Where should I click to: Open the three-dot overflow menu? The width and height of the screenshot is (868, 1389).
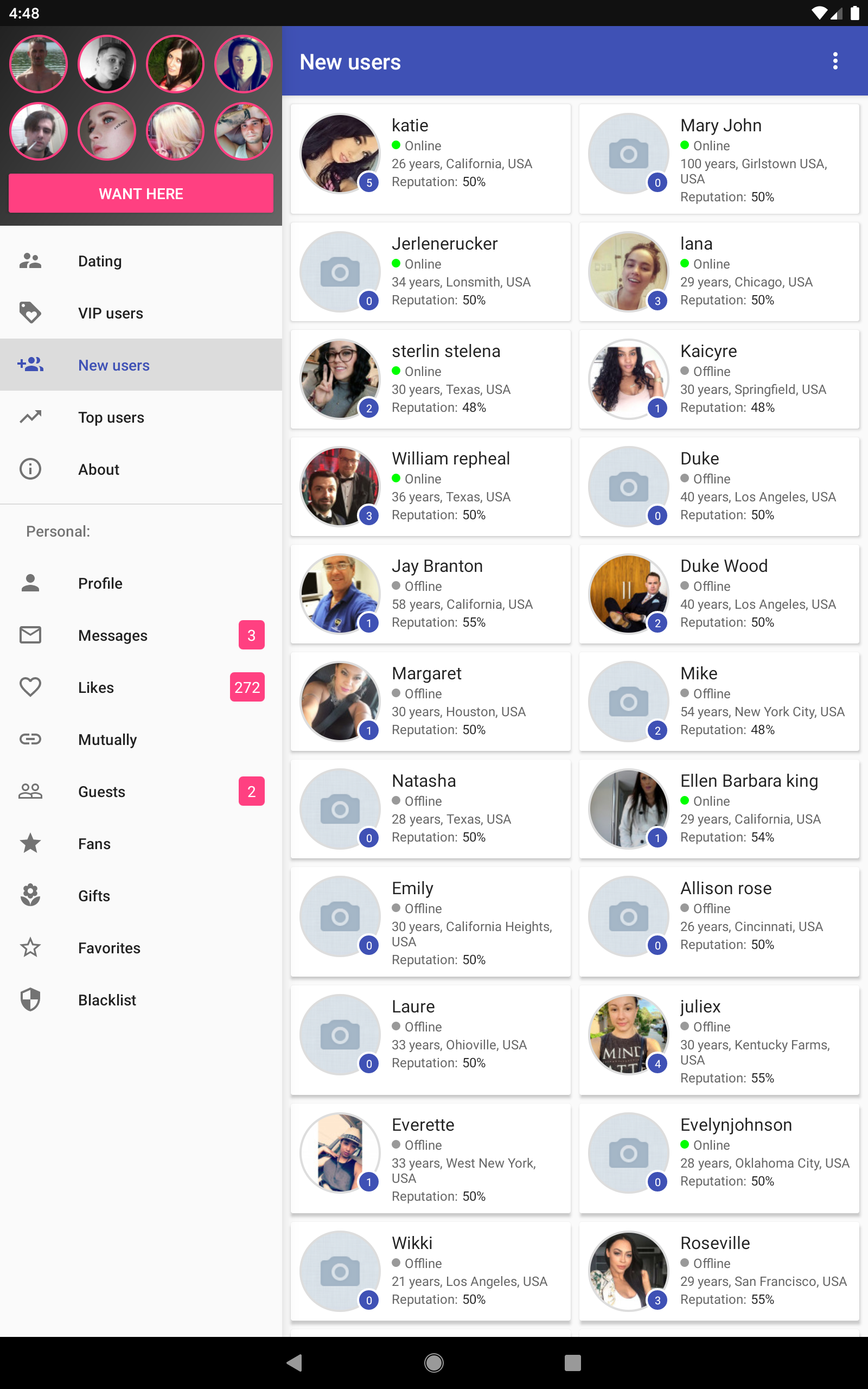835,61
